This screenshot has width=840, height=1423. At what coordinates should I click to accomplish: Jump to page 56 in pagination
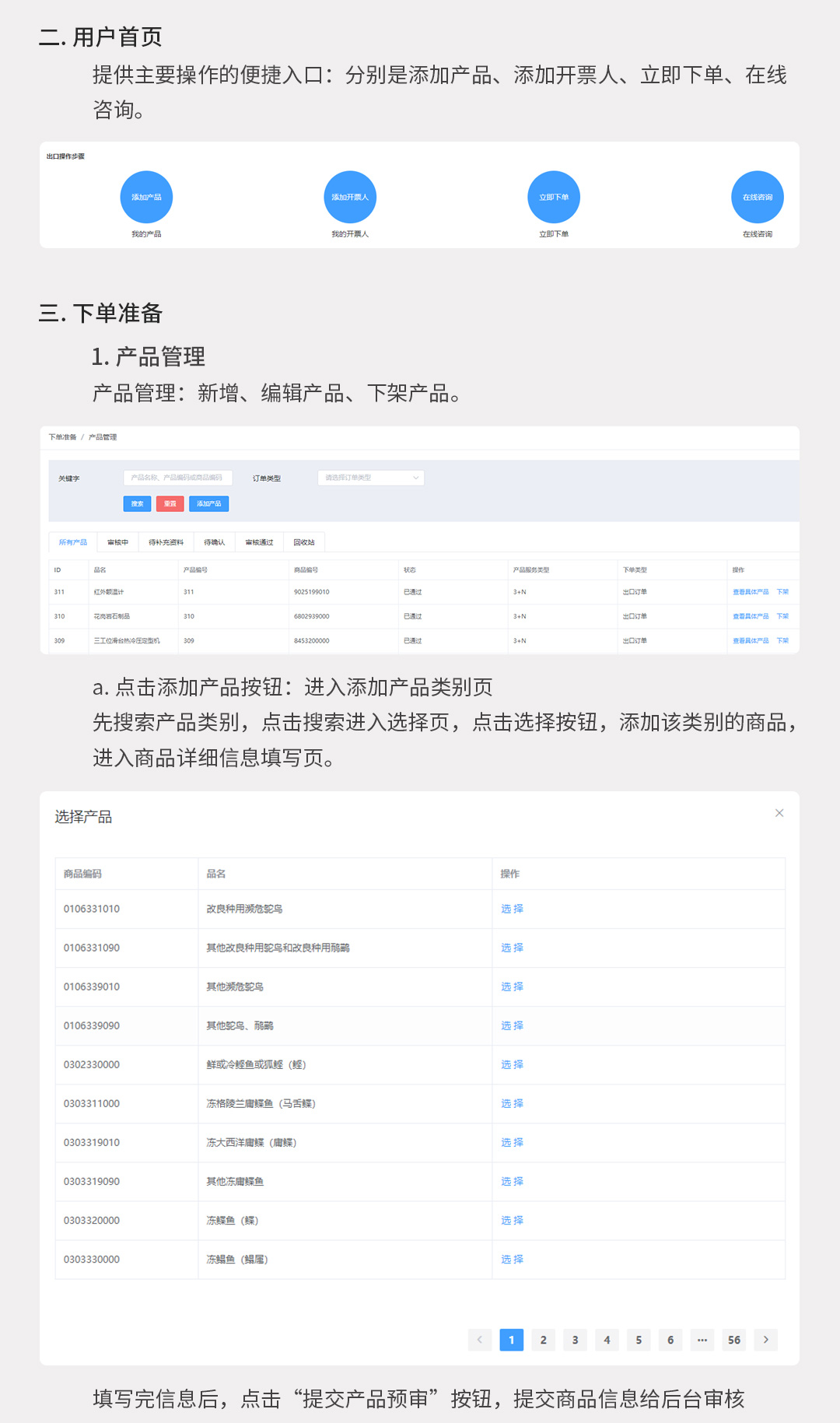point(734,1340)
